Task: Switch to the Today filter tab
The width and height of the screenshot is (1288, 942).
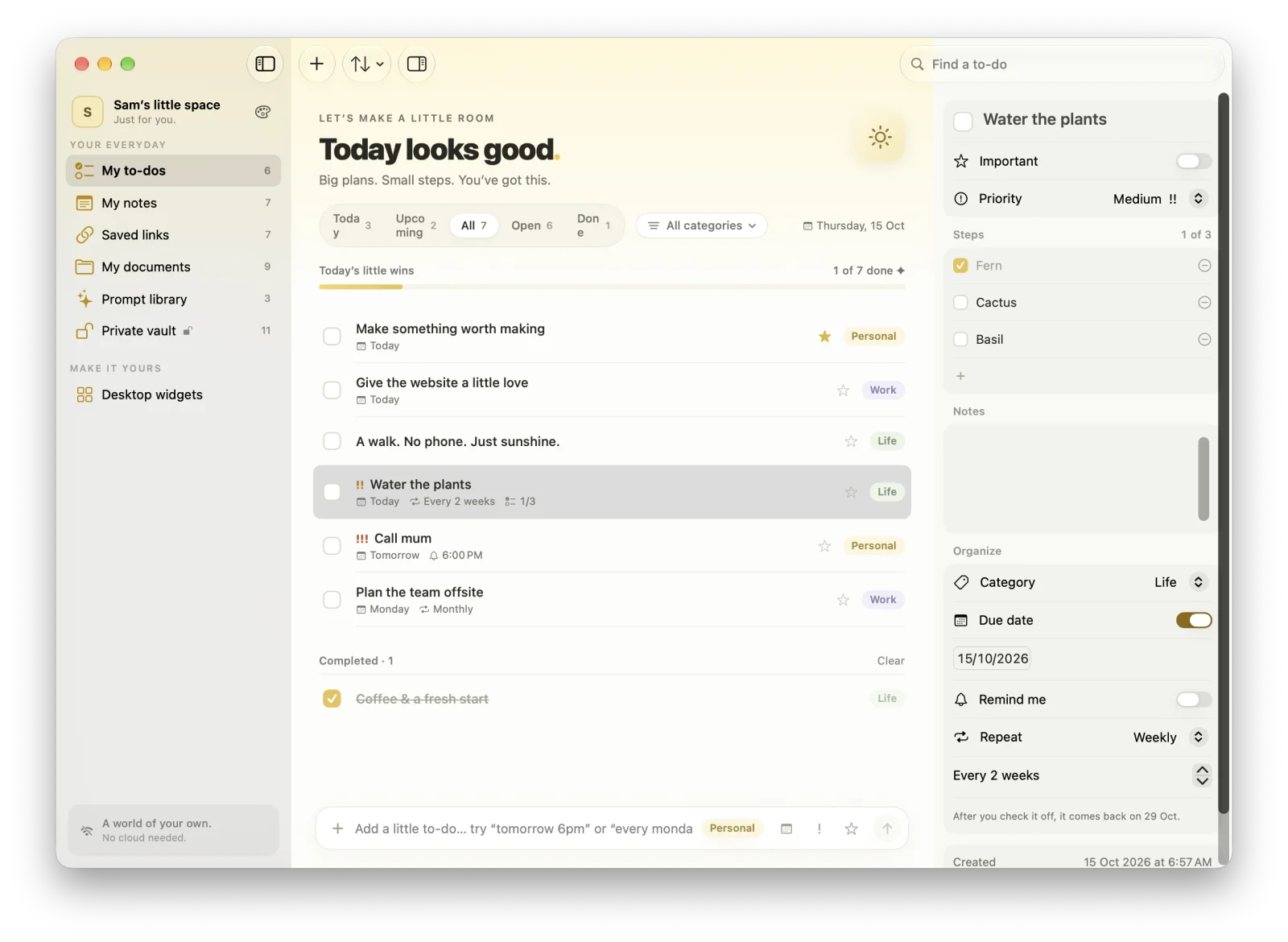Action: (352, 225)
